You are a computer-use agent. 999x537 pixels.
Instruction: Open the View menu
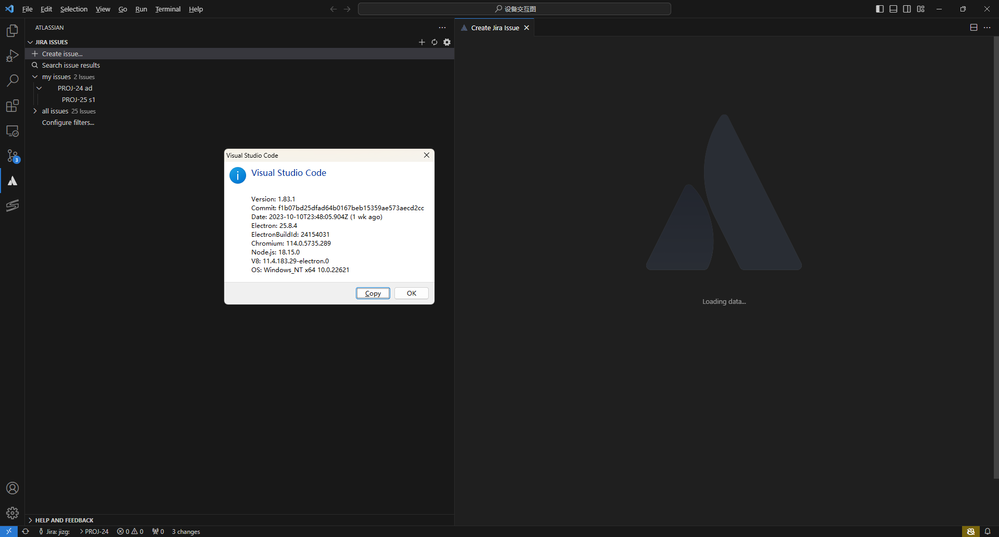click(x=103, y=9)
